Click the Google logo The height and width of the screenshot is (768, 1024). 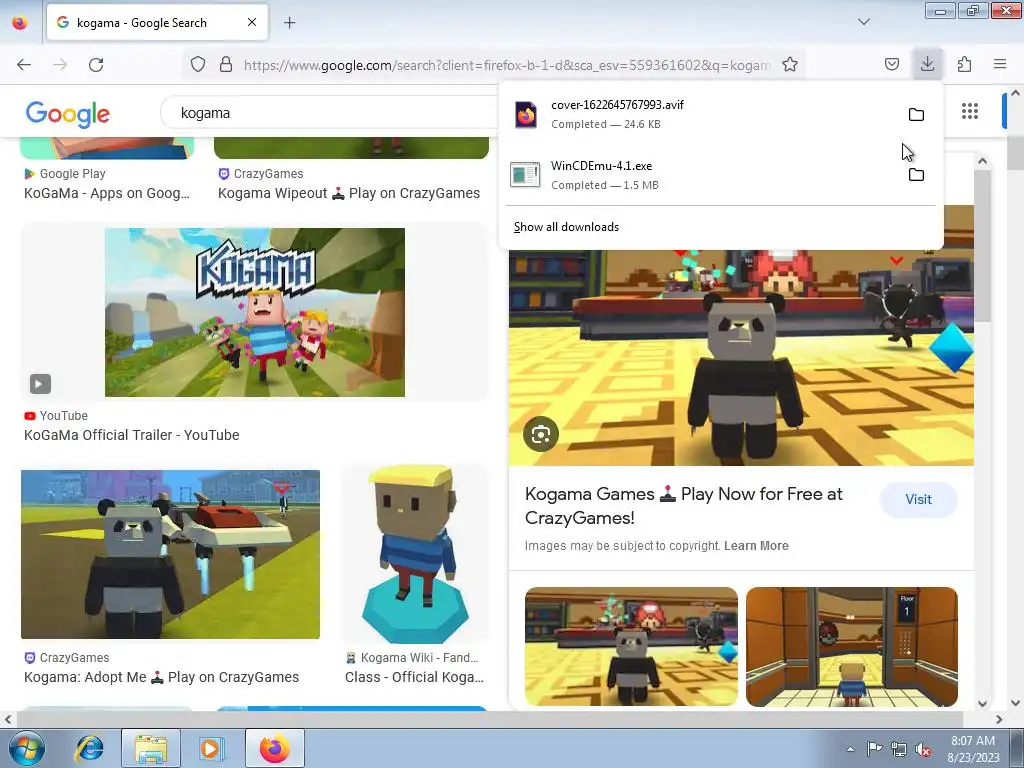point(68,114)
